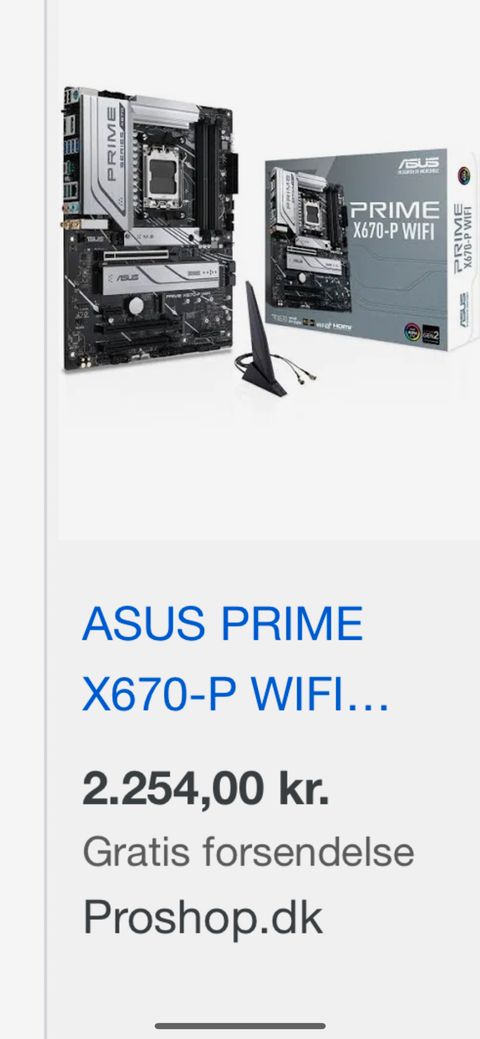Click the WiFi antenna accessory in the image
The image size is (480, 1039).
(x=265, y=345)
